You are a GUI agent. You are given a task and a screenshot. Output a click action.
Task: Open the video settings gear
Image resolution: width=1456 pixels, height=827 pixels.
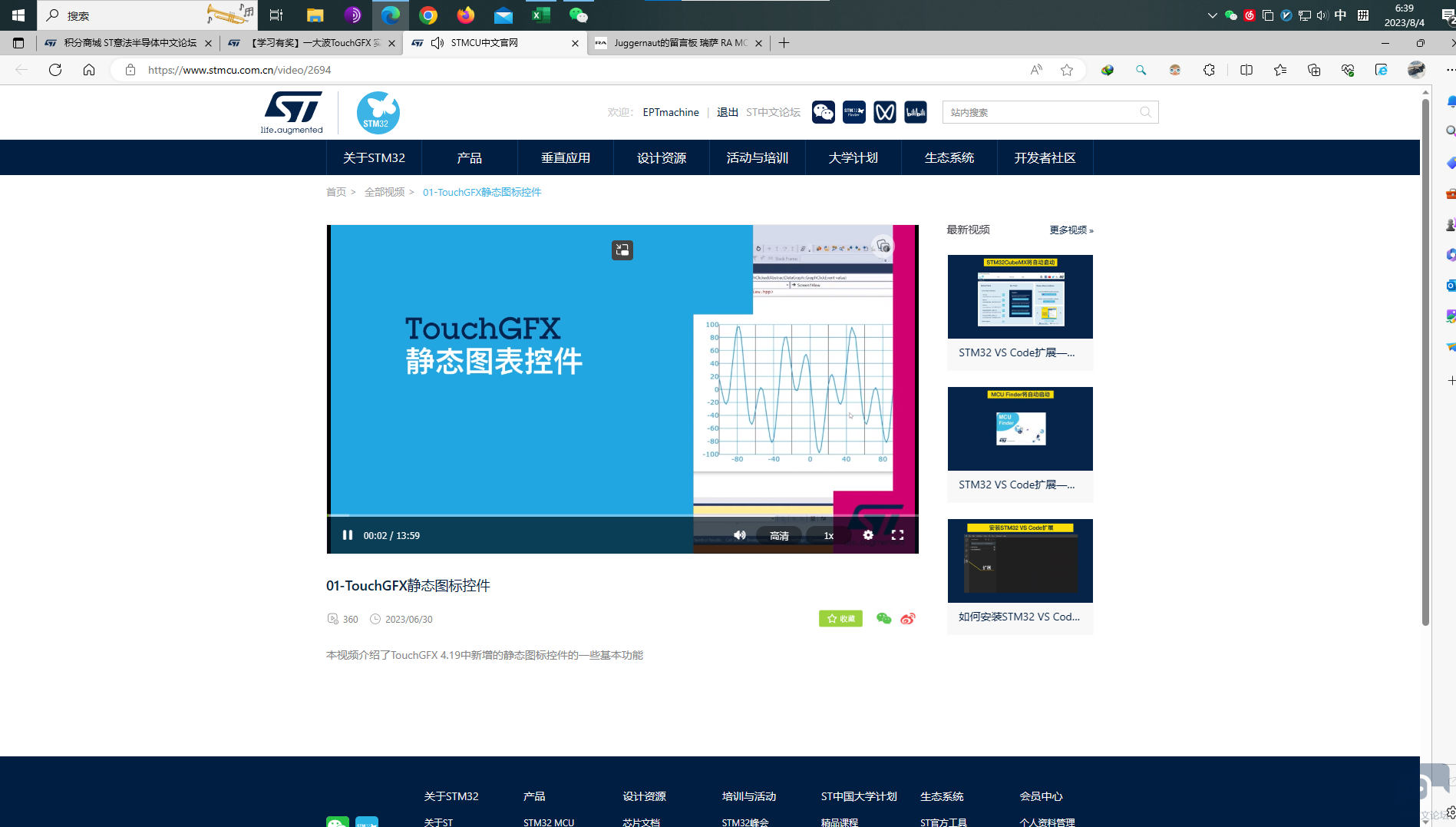click(868, 535)
